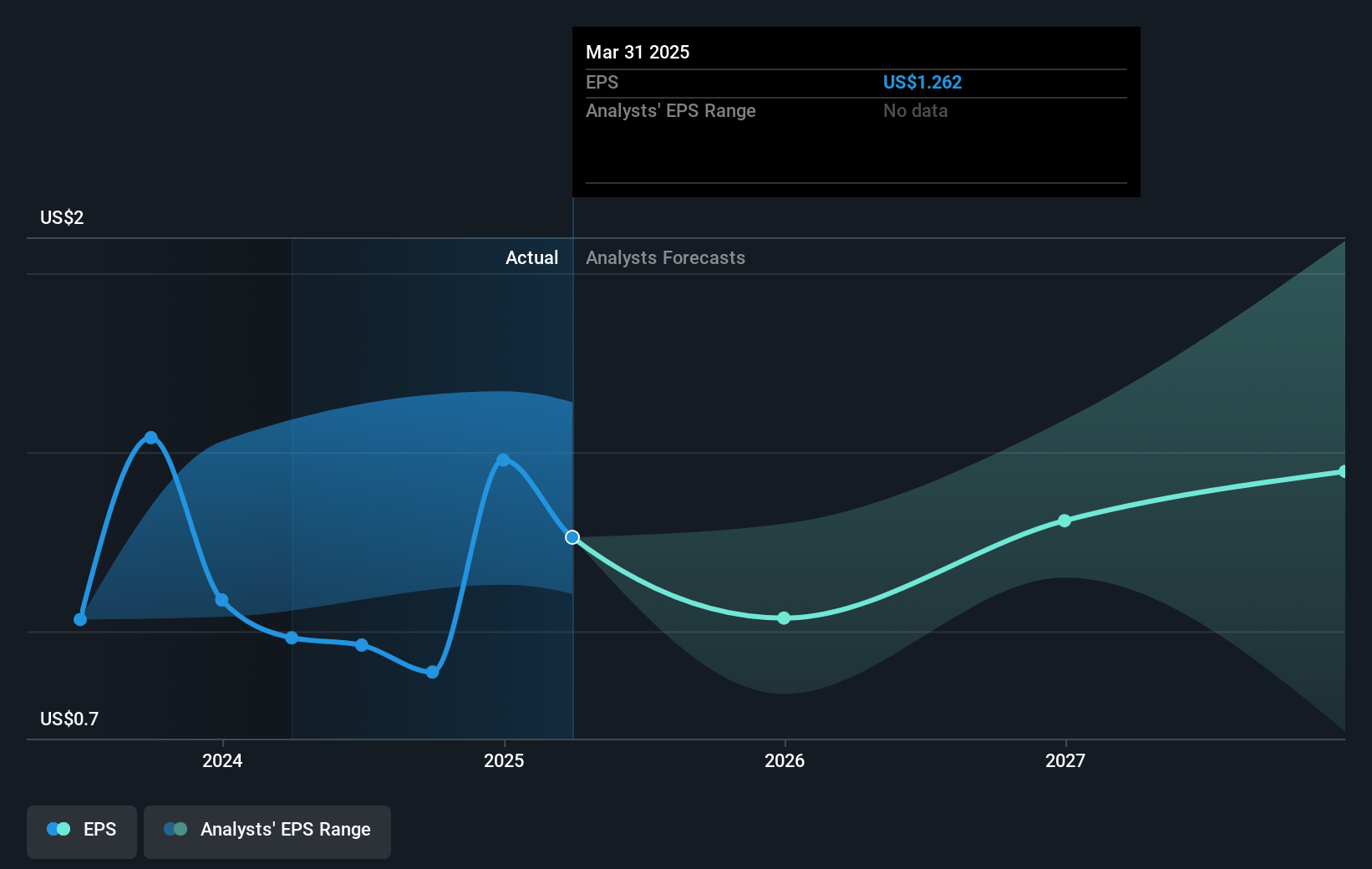The width and height of the screenshot is (1372, 869).
Task: Click the US$0.7 y-axis label
Action: [x=69, y=719]
